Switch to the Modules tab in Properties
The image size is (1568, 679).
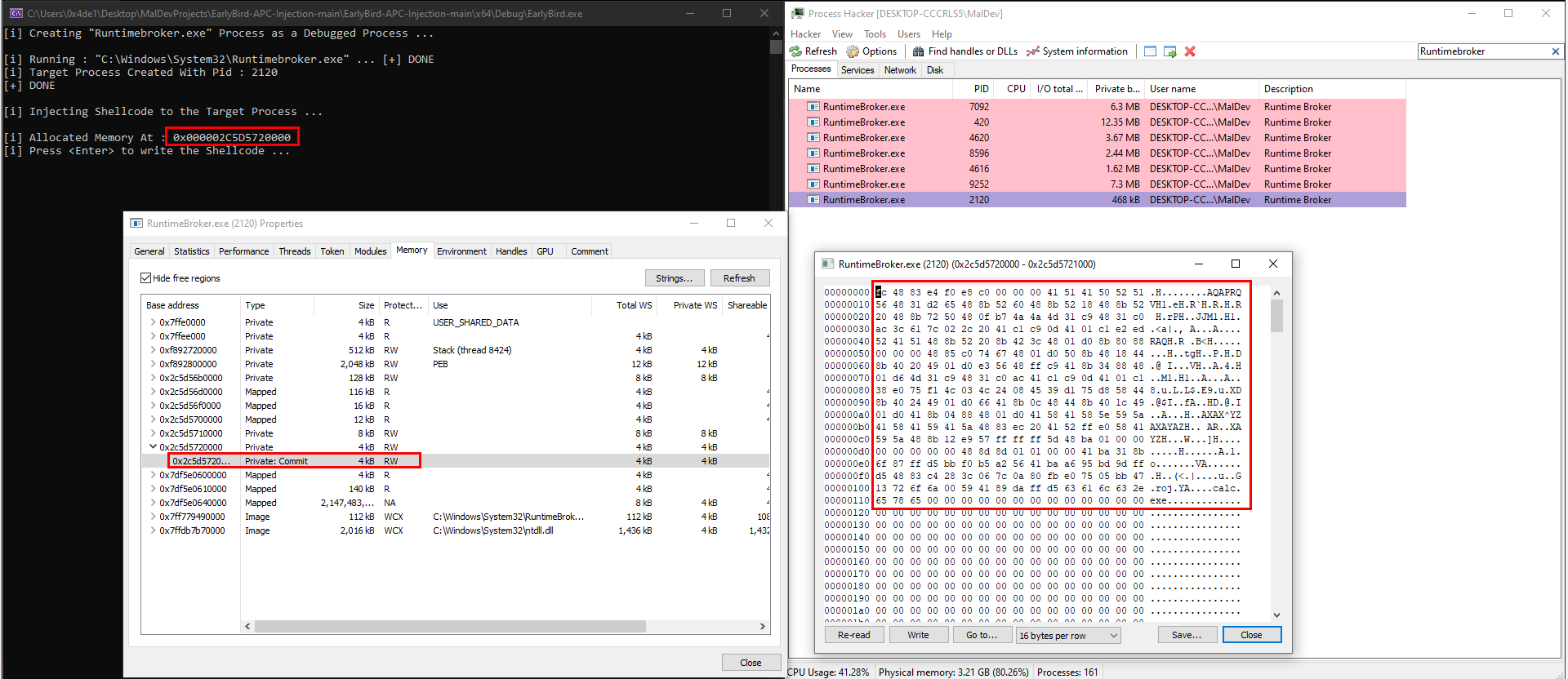click(371, 251)
